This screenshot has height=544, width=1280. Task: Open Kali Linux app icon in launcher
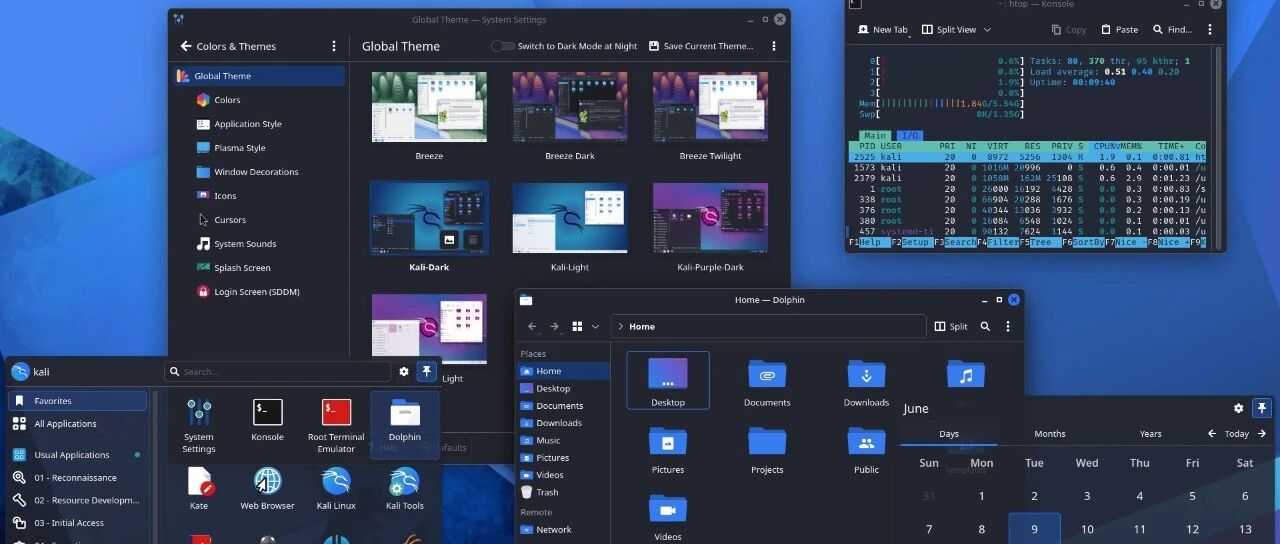coord(336,488)
